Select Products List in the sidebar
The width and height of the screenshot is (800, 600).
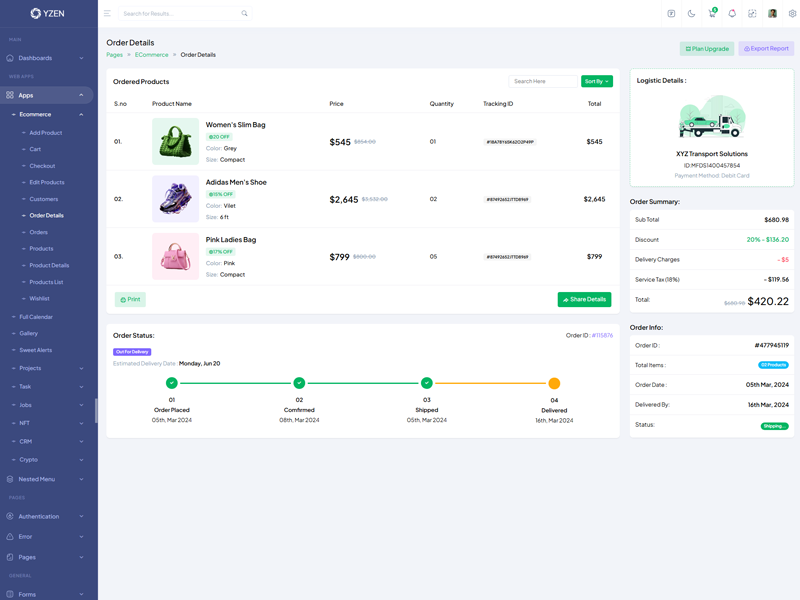[x=46, y=282]
